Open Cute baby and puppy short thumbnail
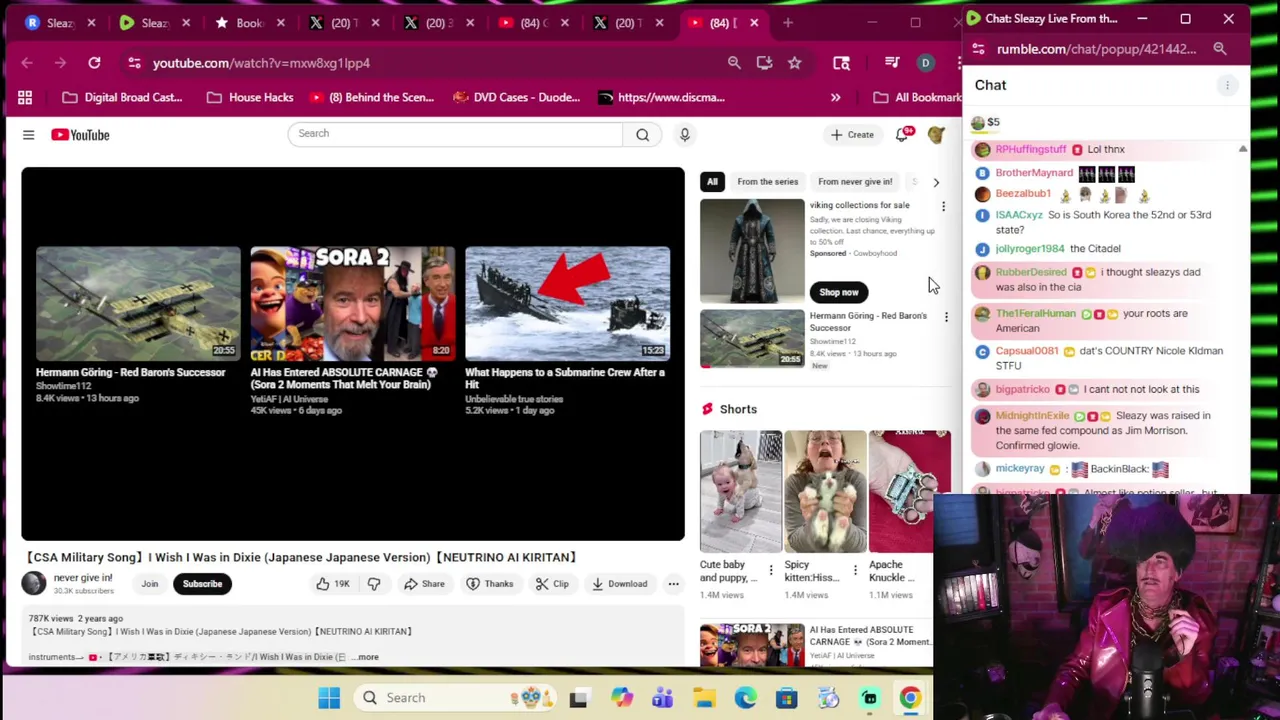The image size is (1280, 720). coord(741,491)
